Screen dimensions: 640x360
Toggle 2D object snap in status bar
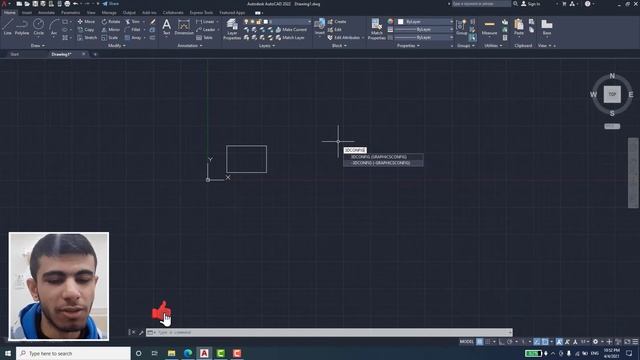(x=545, y=342)
